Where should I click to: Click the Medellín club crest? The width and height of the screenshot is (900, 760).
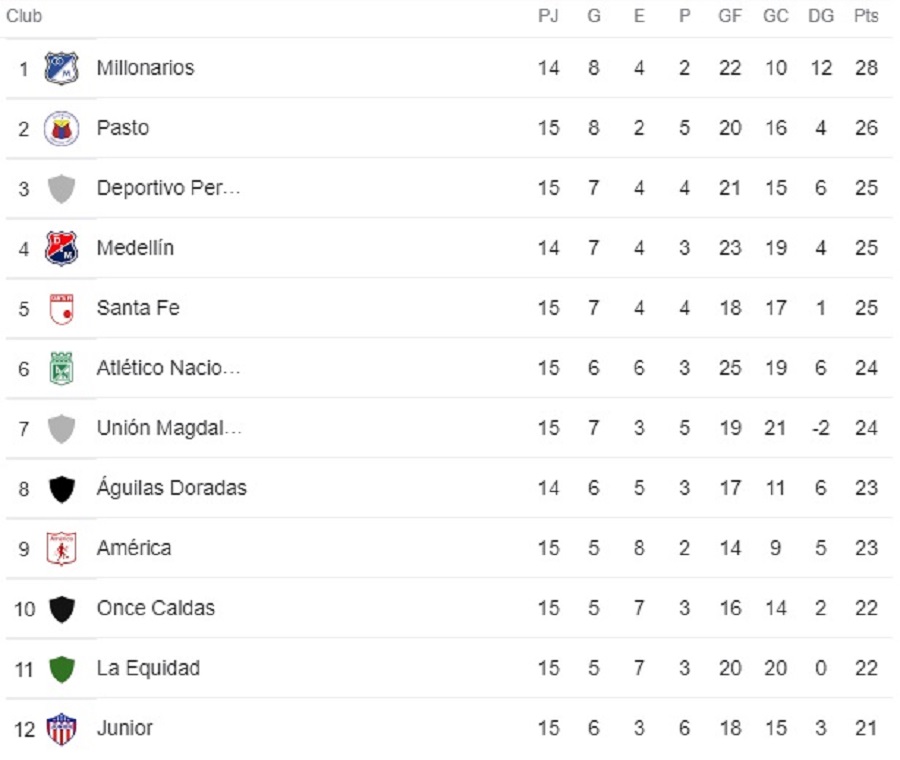(62, 248)
